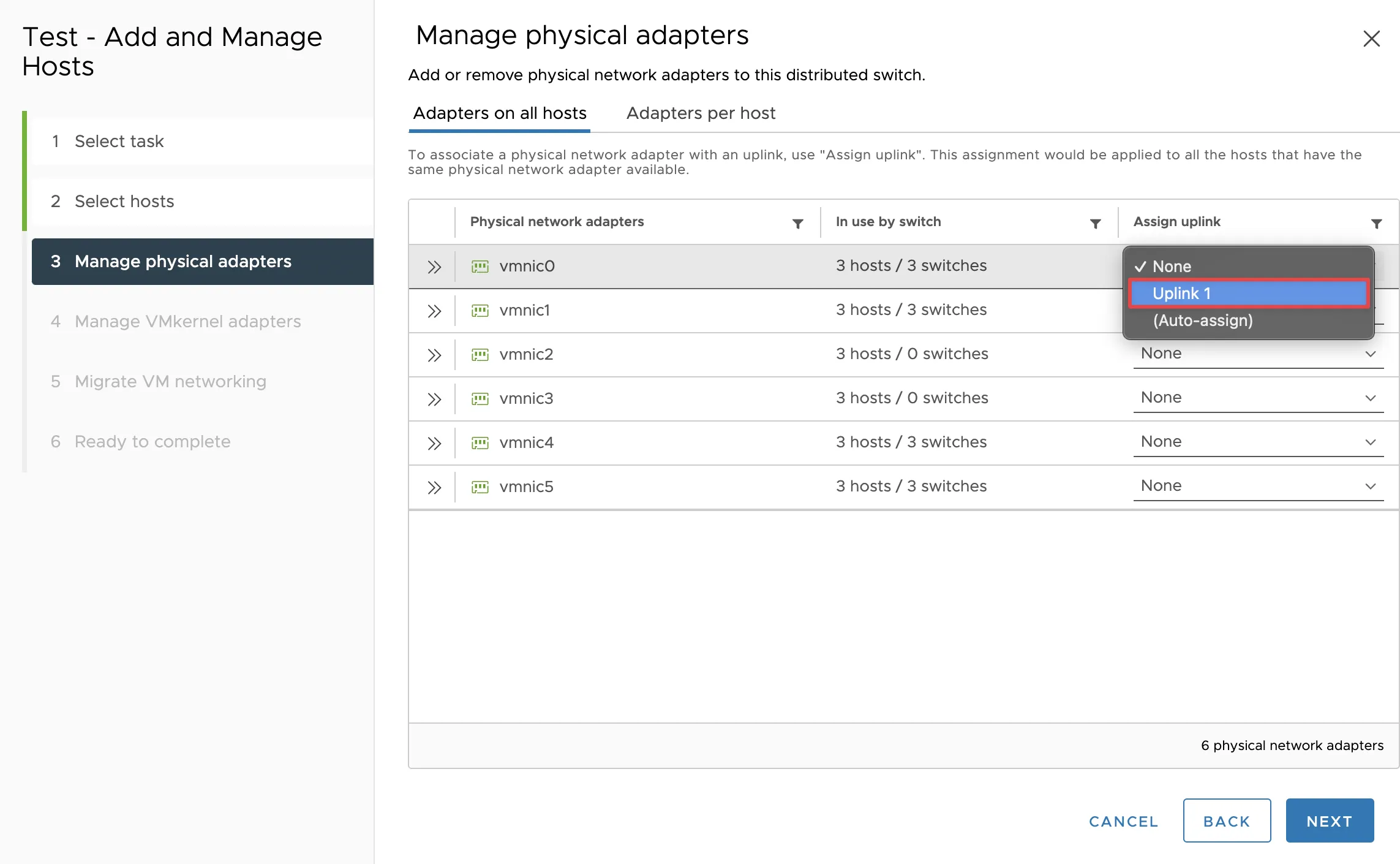
Task: Open the Assign uplink column filter
Action: (1376, 224)
